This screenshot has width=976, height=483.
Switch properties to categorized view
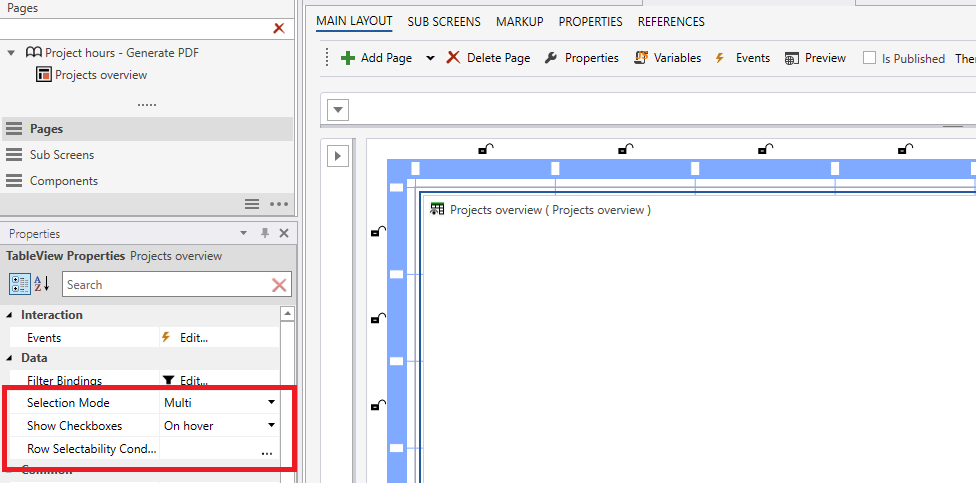[x=19, y=285]
